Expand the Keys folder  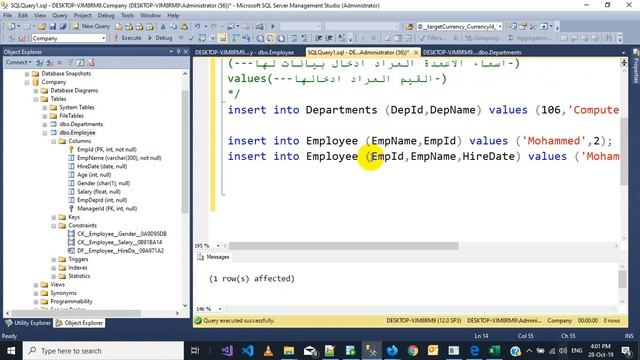54,217
